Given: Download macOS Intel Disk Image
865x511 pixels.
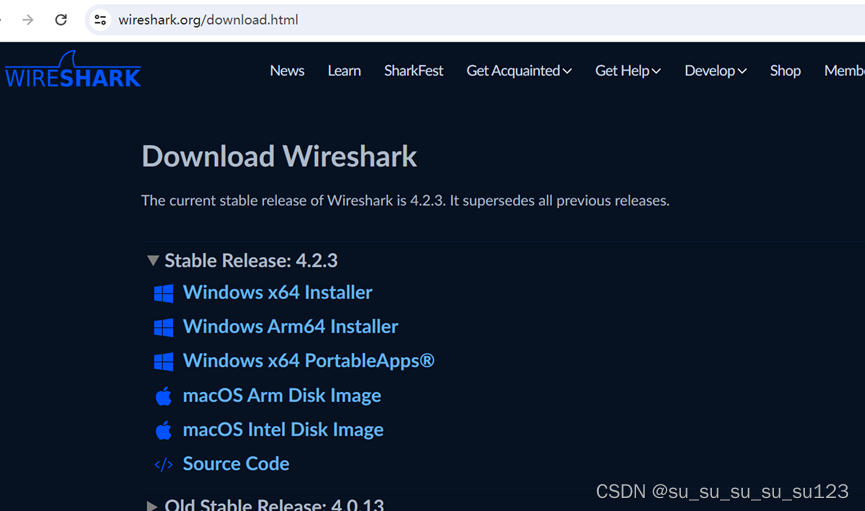Looking at the screenshot, I should tap(283, 430).
